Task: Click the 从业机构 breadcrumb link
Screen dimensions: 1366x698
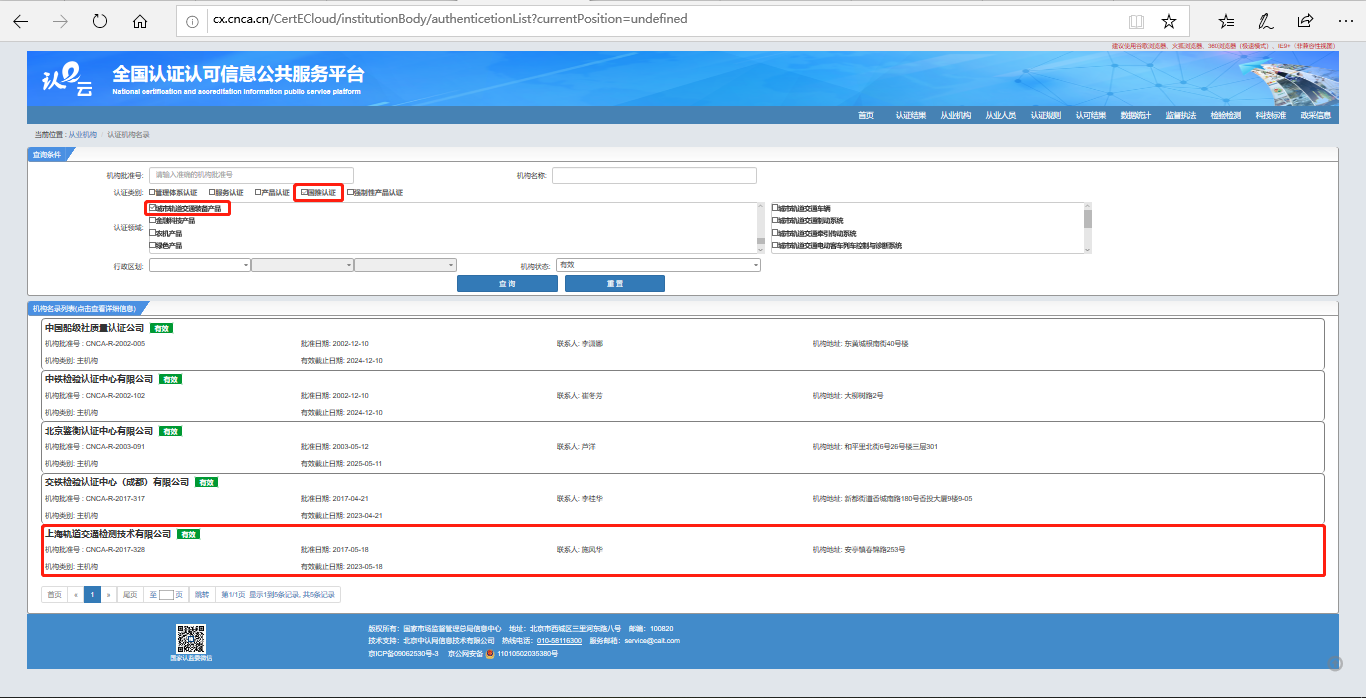Action: pyautogui.click(x=83, y=134)
